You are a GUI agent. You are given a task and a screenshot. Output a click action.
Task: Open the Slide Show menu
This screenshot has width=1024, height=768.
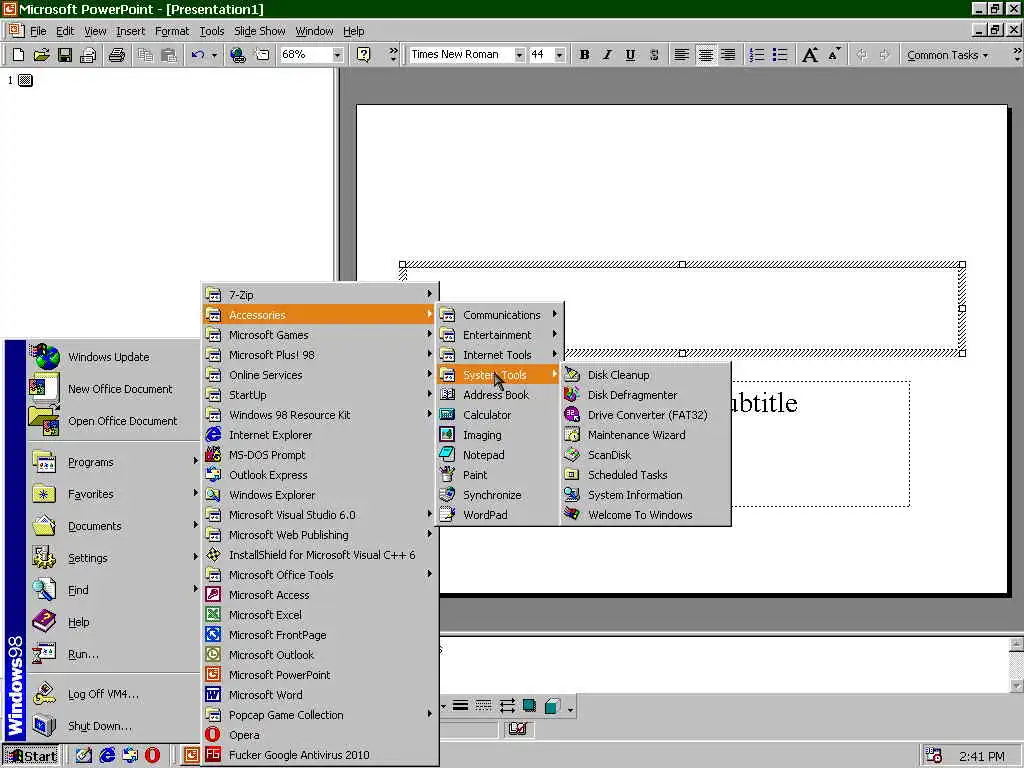click(259, 31)
